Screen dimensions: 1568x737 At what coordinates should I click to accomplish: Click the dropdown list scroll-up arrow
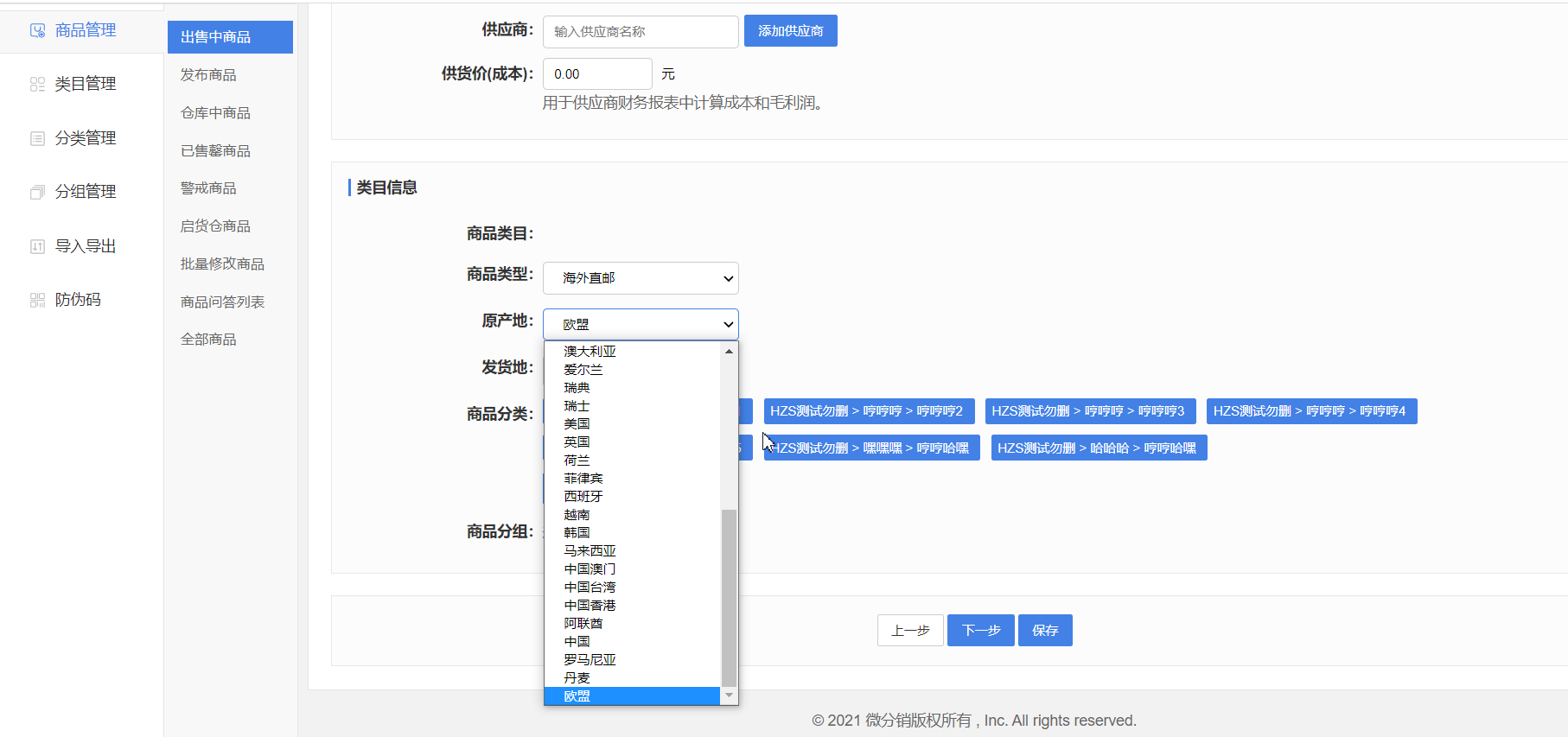[x=730, y=351]
